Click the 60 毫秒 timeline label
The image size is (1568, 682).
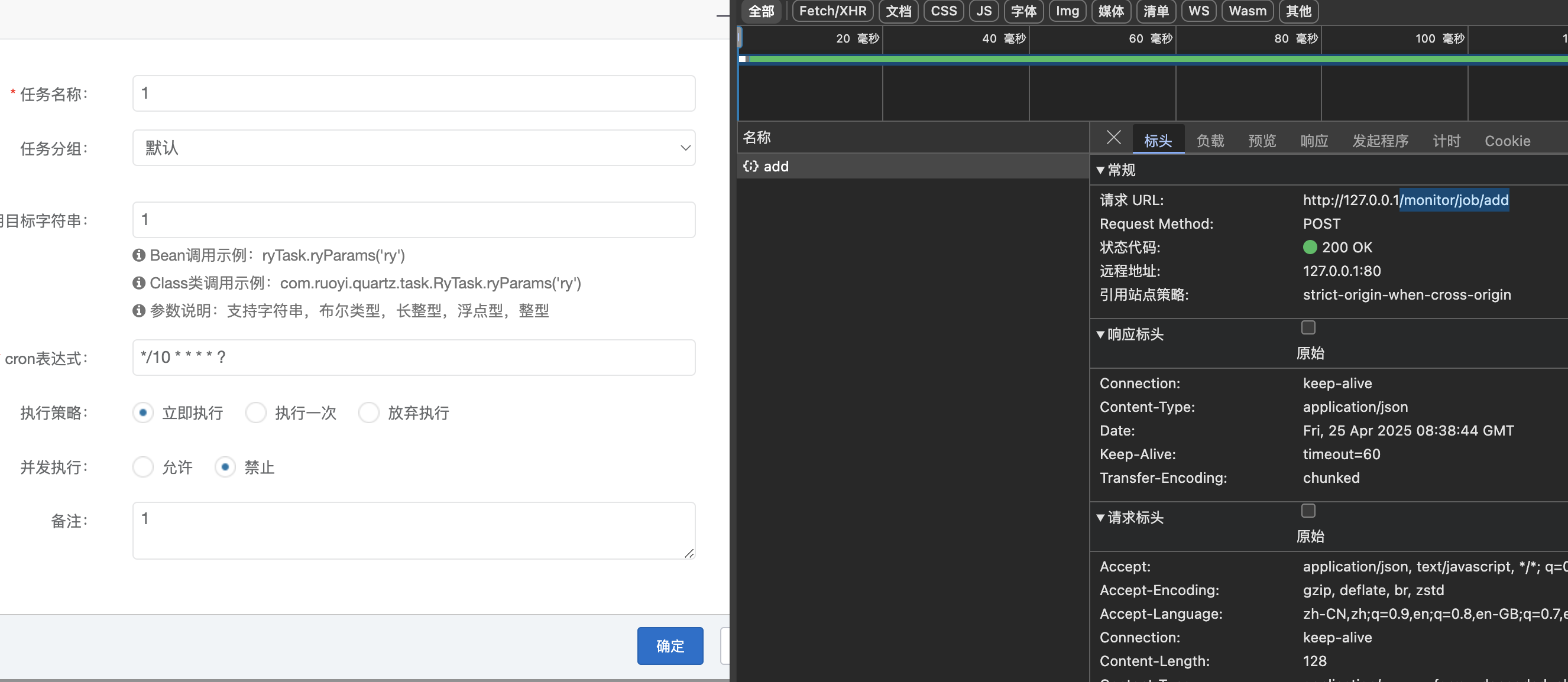point(1150,38)
